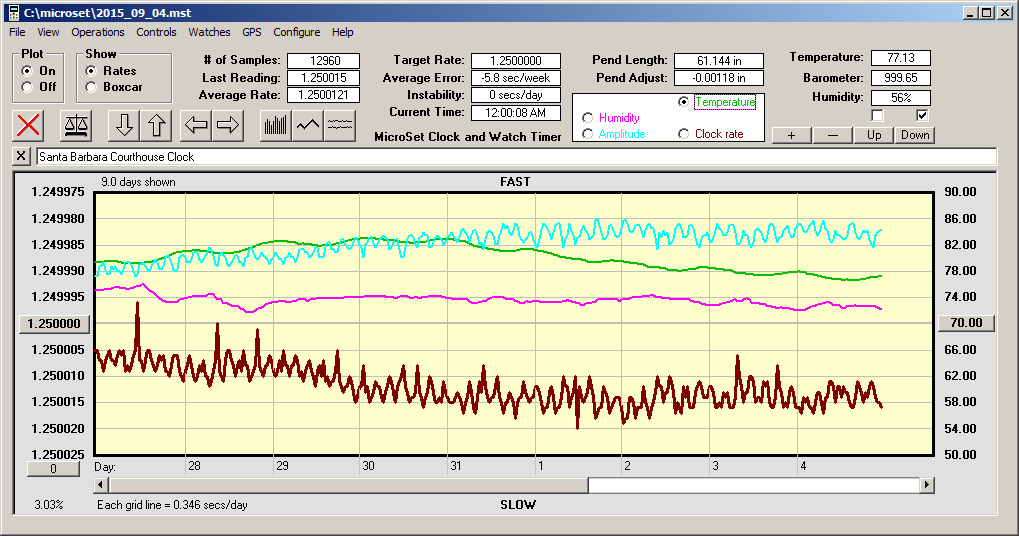The width and height of the screenshot is (1019, 536).
Task: Click the up arrow toolbar icon
Action: [156, 125]
